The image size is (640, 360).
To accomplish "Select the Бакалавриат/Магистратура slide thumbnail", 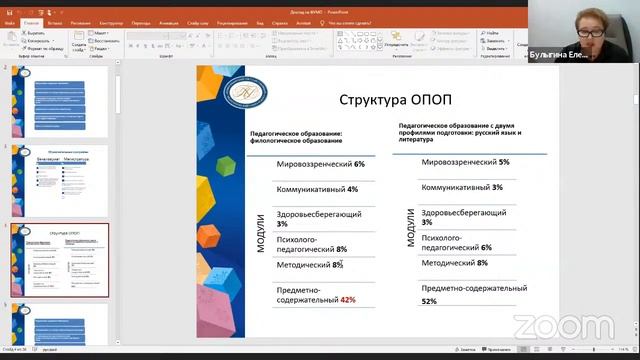I will [60, 180].
